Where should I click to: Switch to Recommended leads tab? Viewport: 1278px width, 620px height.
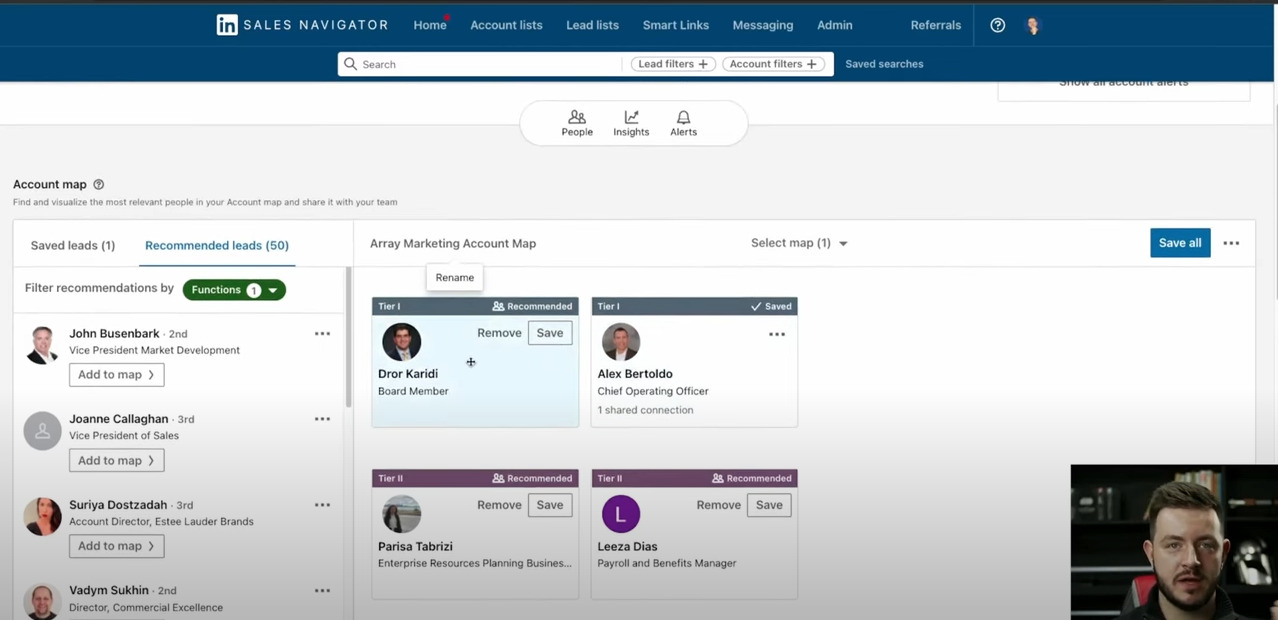coord(217,245)
